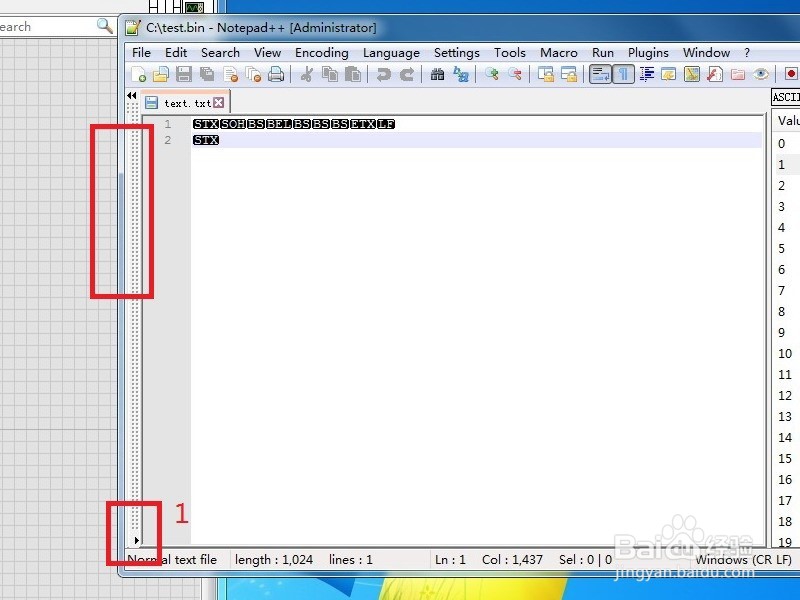This screenshot has width=800, height=600.
Task: Click the Redo arrow icon
Action: (407, 74)
